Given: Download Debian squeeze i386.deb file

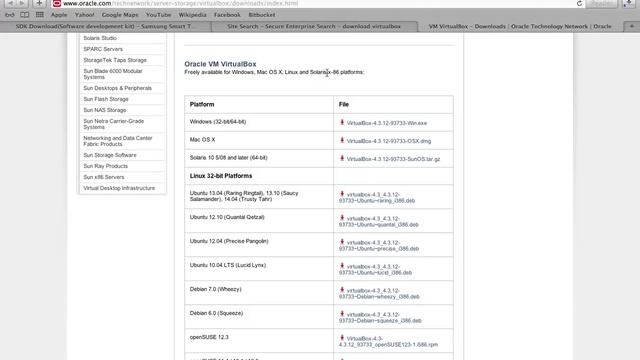Looking at the screenshot, I should [x=380, y=318].
